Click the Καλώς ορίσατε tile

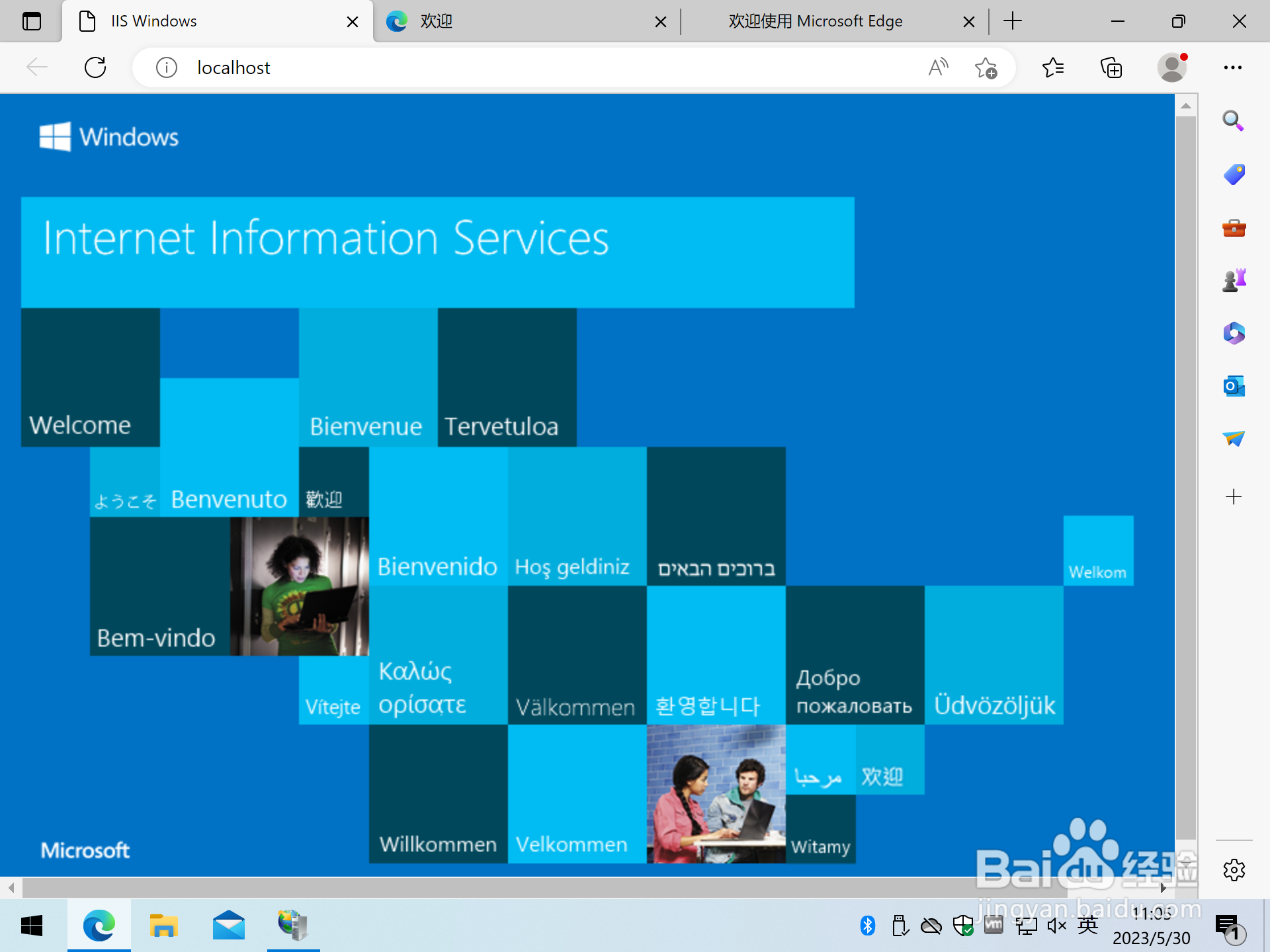click(439, 655)
